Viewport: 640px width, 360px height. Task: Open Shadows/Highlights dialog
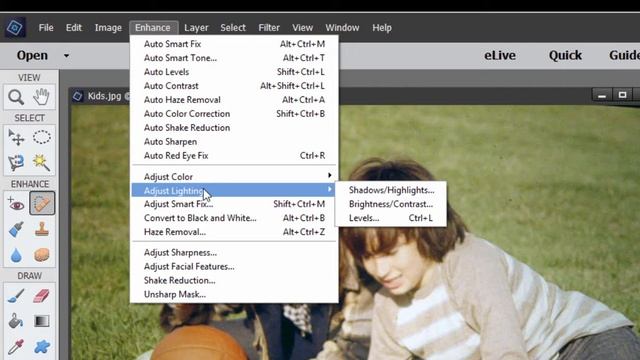391,190
